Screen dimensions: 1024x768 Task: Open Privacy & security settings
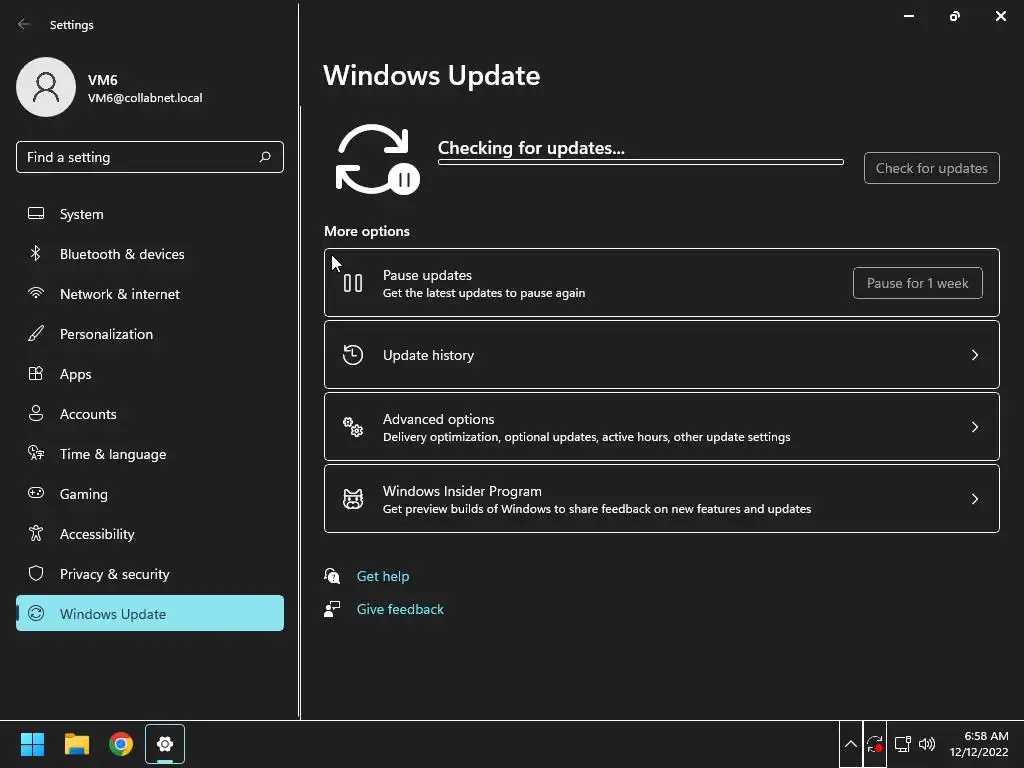150,573
